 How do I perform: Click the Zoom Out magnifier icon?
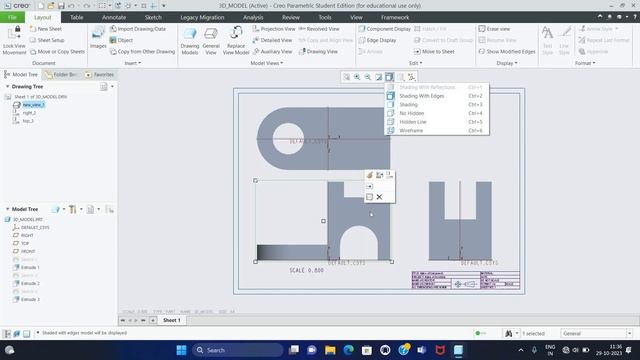[368, 77]
